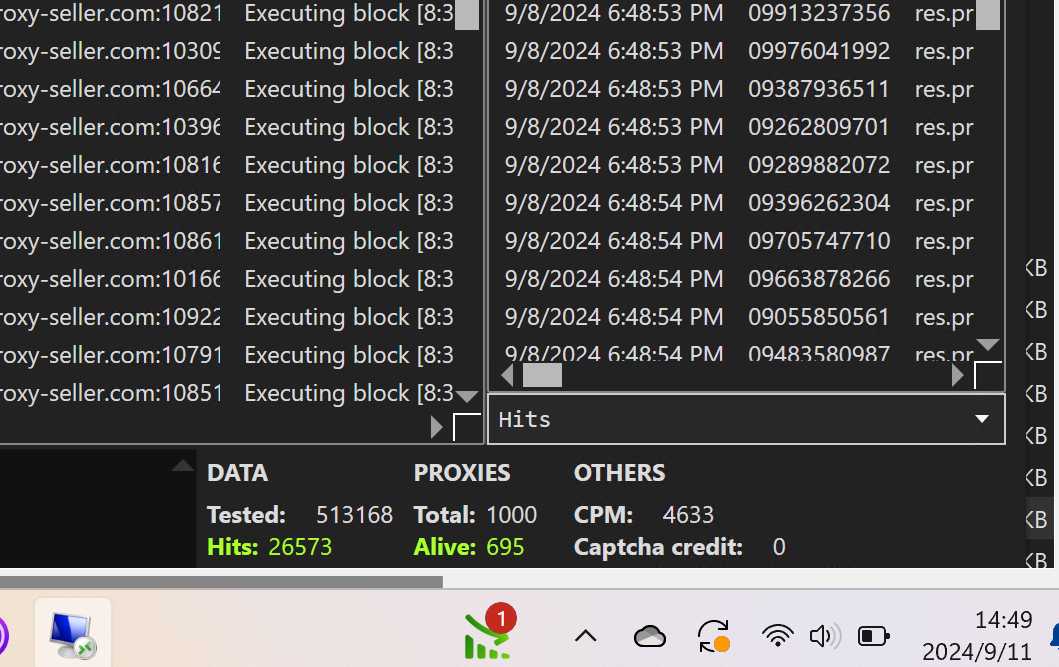Open the green chart app with badge

tap(489, 633)
